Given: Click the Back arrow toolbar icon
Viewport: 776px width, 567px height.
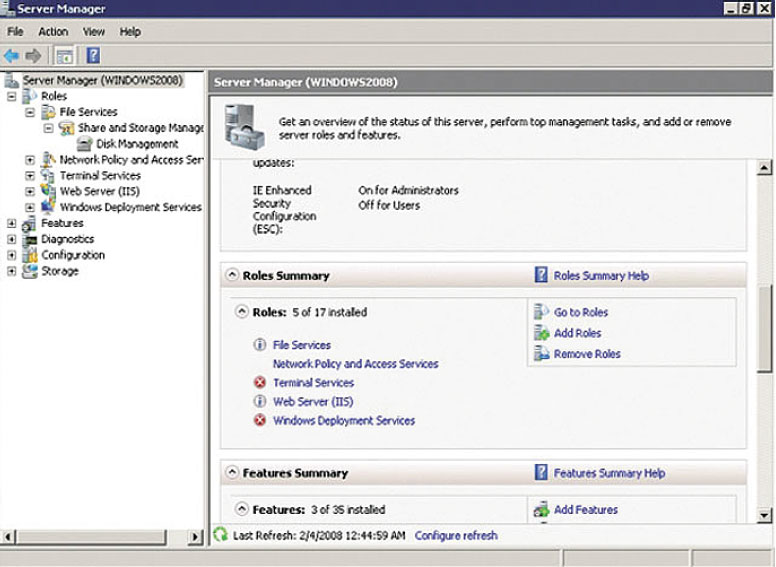Looking at the screenshot, I should click(x=12, y=56).
